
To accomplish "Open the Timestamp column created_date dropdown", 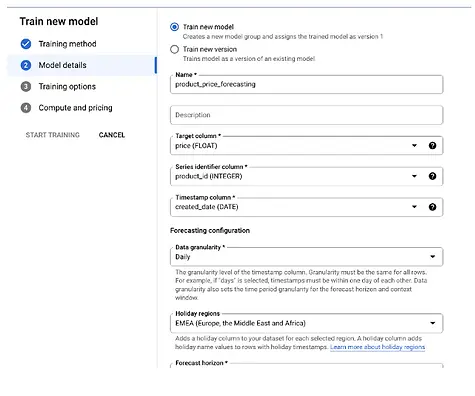I will [x=414, y=207].
